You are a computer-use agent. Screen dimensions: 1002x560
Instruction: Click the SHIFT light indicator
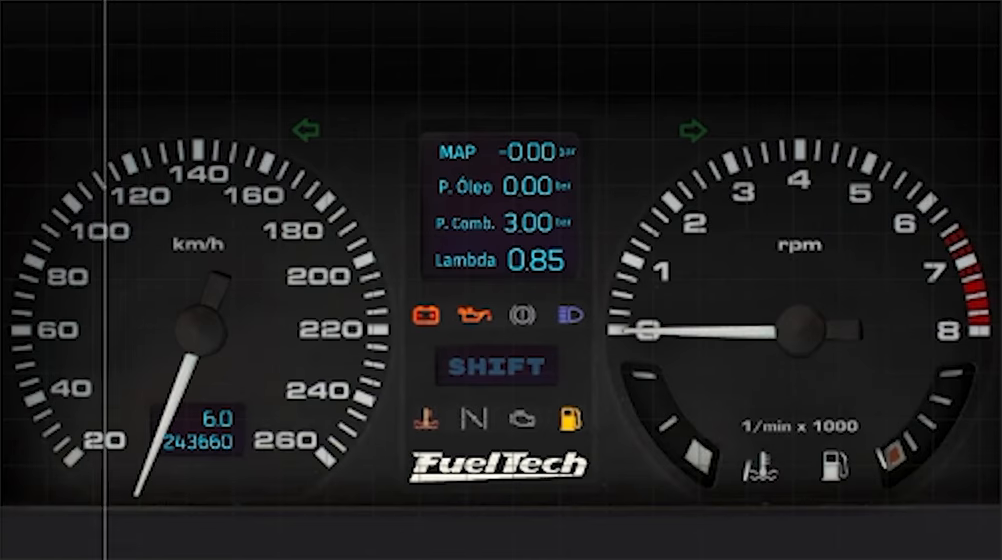[x=497, y=366]
